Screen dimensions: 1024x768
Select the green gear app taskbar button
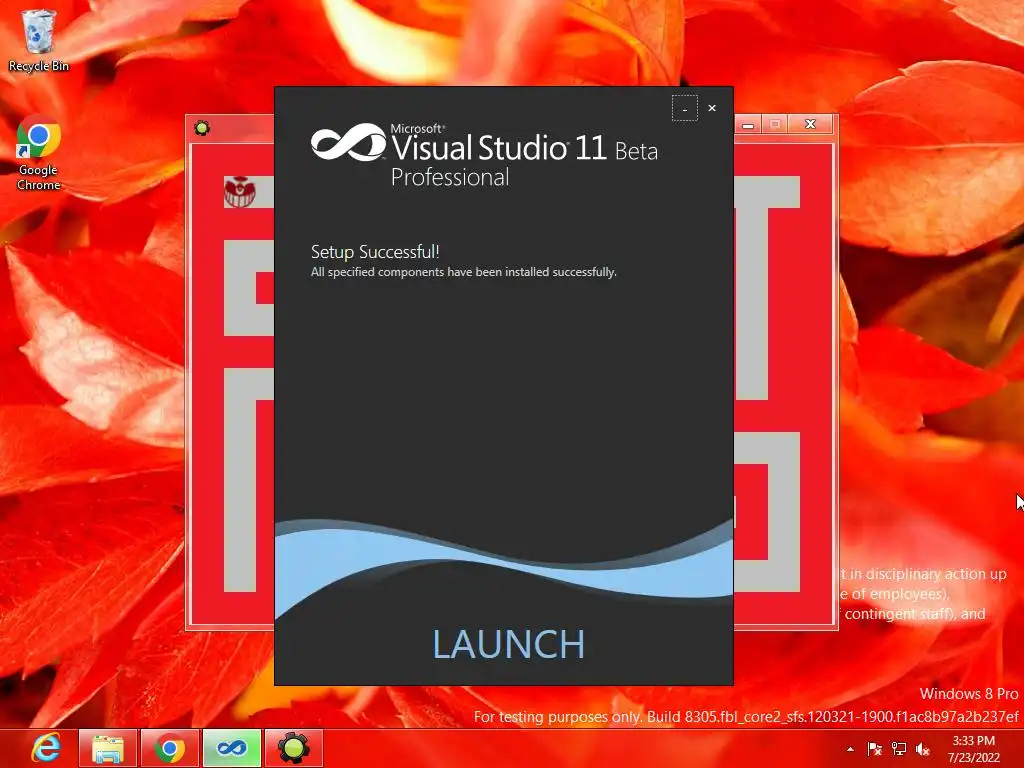(x=294, y=748)
